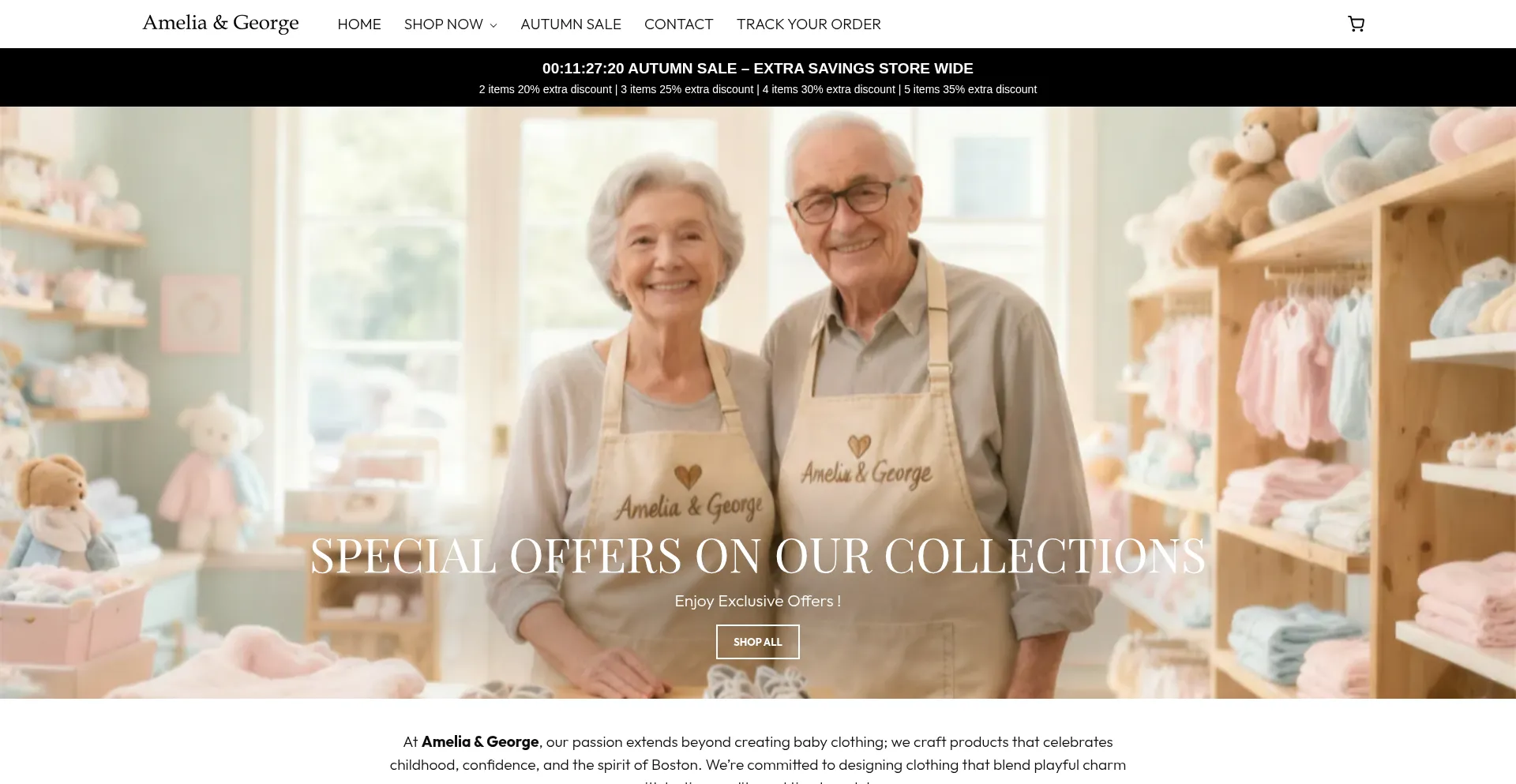The width and height of the screenshot is (1516, 784).
Task: Click the Amelia & George logo
Action: 220,24
